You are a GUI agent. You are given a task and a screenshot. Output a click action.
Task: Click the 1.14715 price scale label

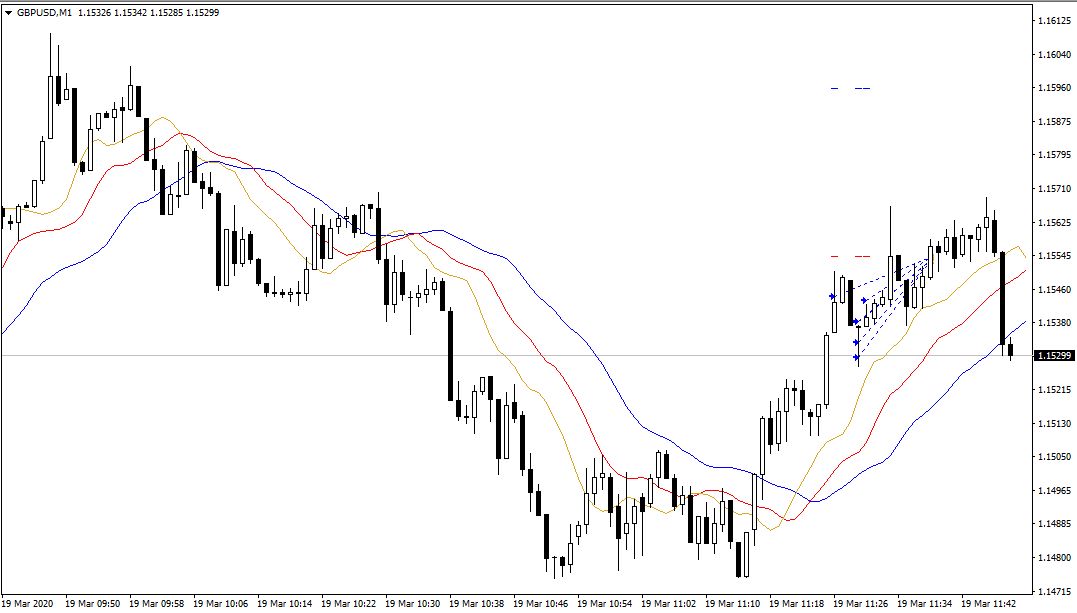pyautogui.click(x=1054, y=591)
